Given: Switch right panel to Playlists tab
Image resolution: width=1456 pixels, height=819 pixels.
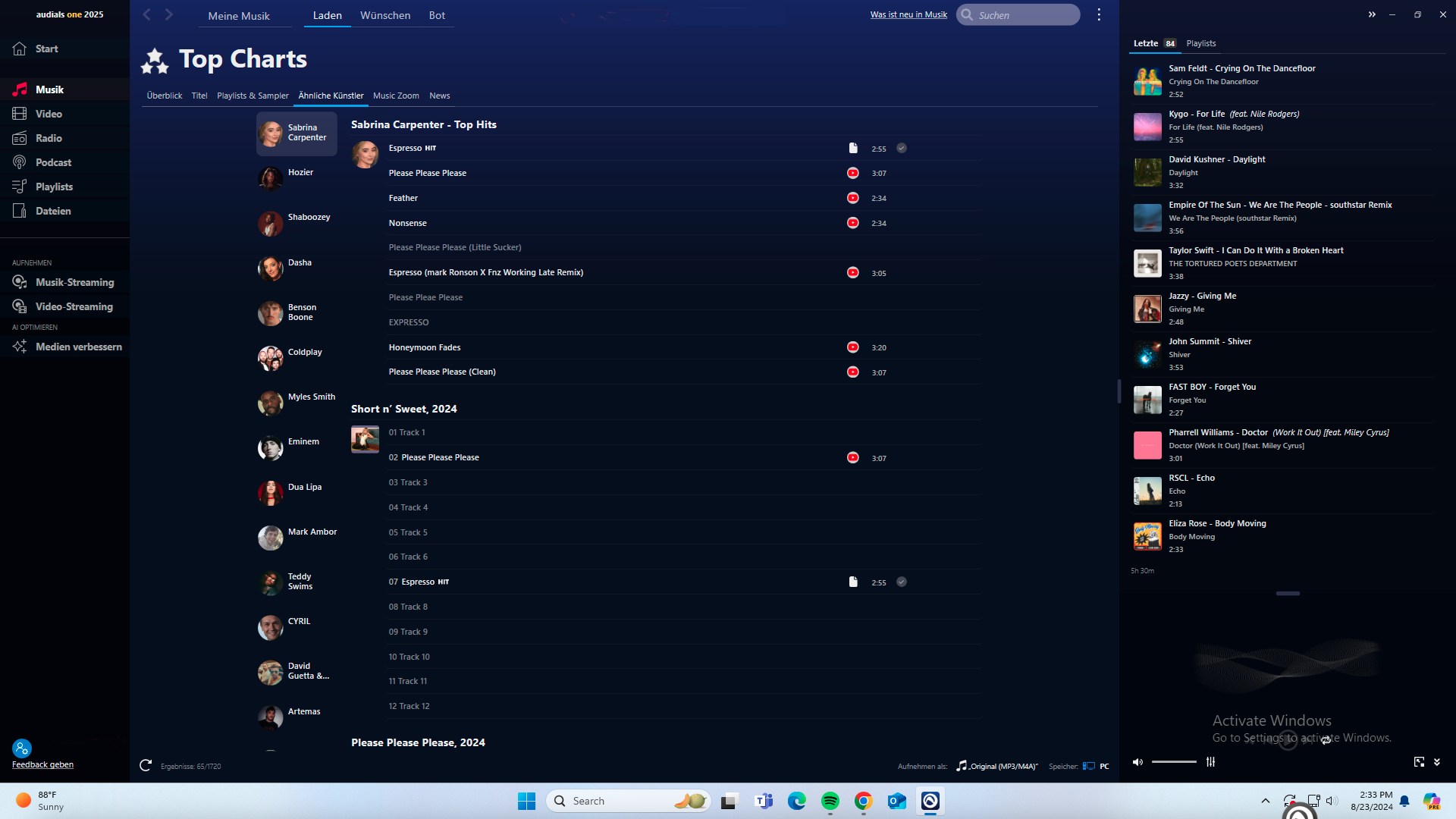Looking at the screenshot, I should pyautogui.click(x=1201, y=43).
